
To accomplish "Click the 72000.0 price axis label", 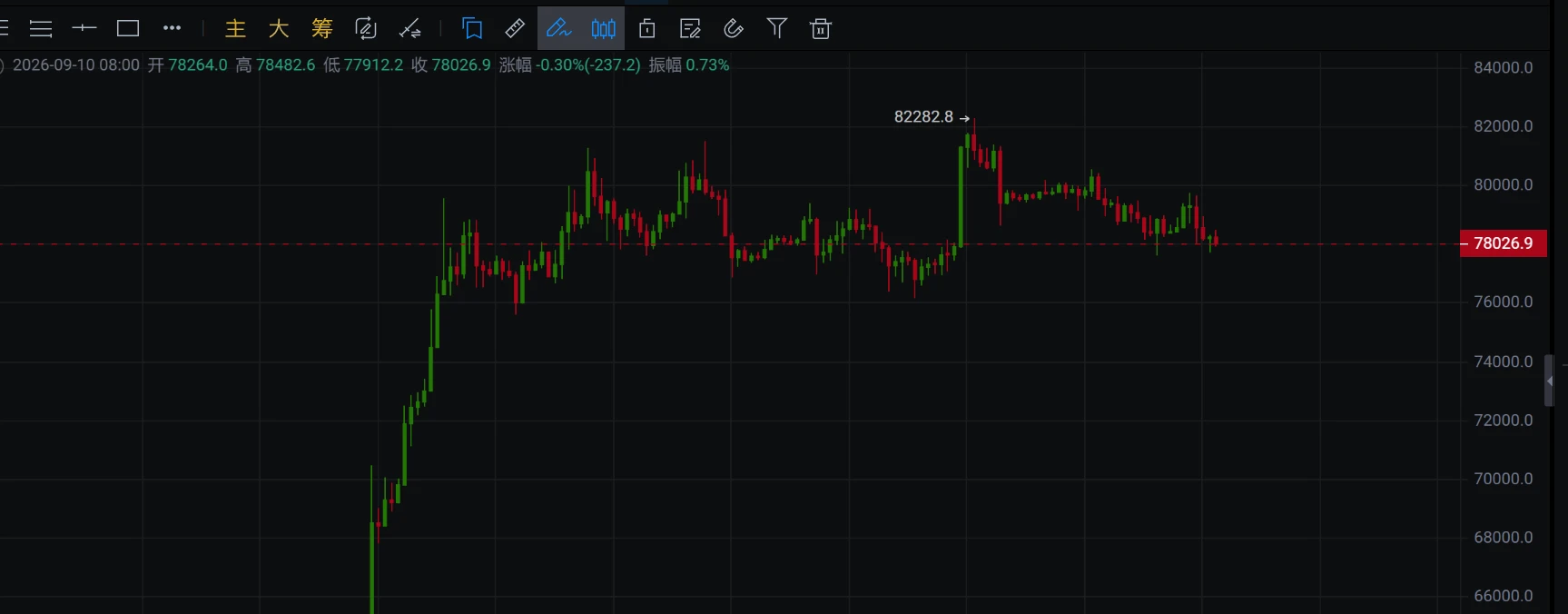I will point(1503,420).
